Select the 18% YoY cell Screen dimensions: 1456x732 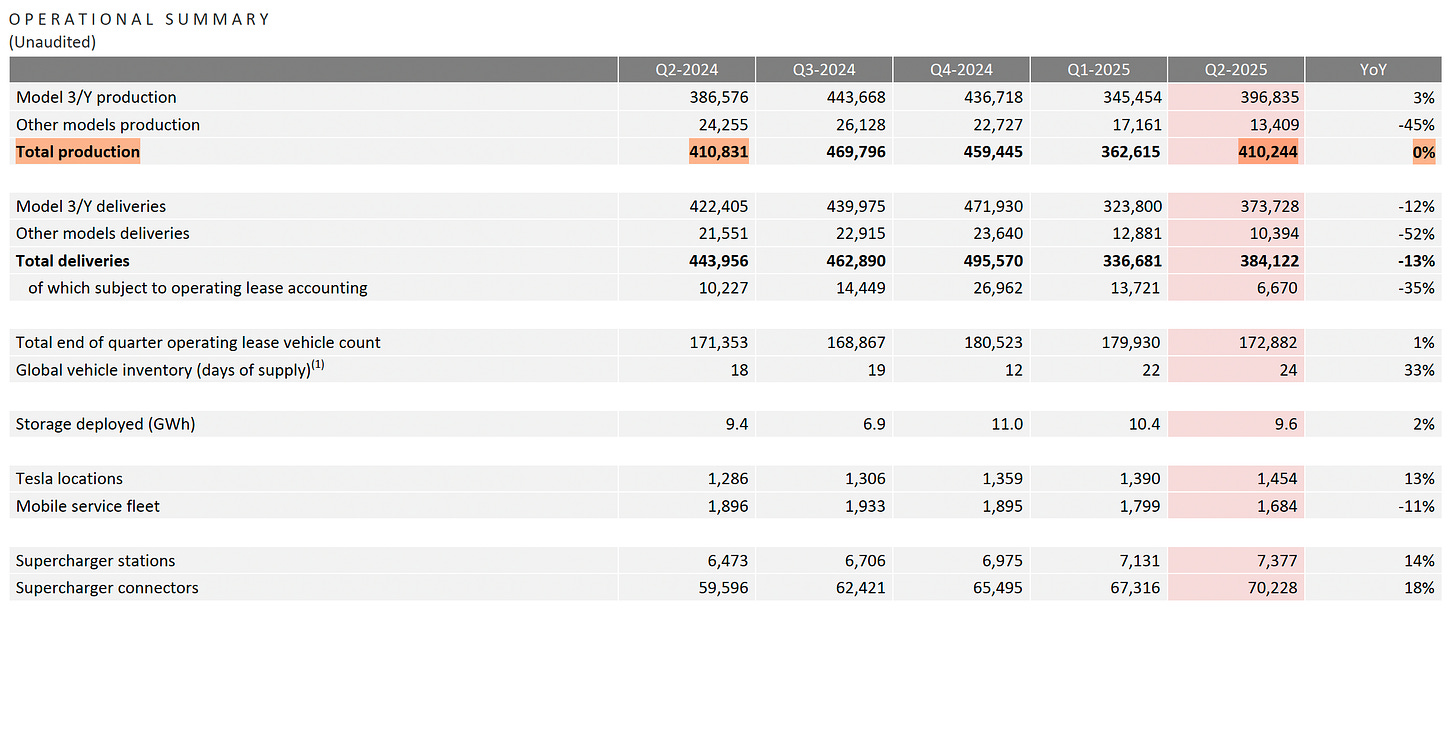[x=1420, y=588]
